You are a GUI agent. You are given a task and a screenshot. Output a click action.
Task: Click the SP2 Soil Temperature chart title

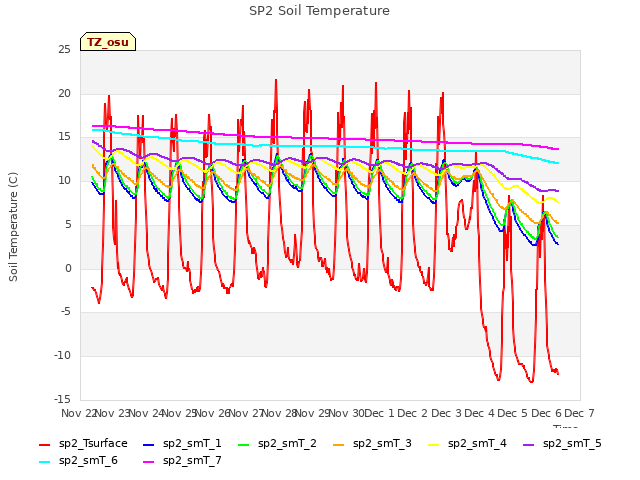click(x=319, y=11)
